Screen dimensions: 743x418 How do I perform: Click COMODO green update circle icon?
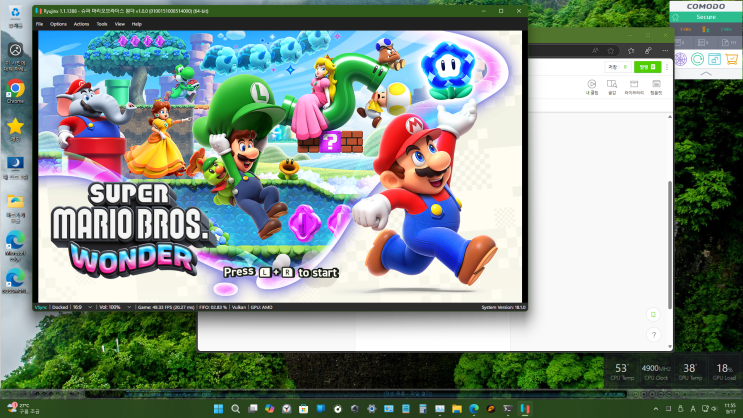point(698,59)
